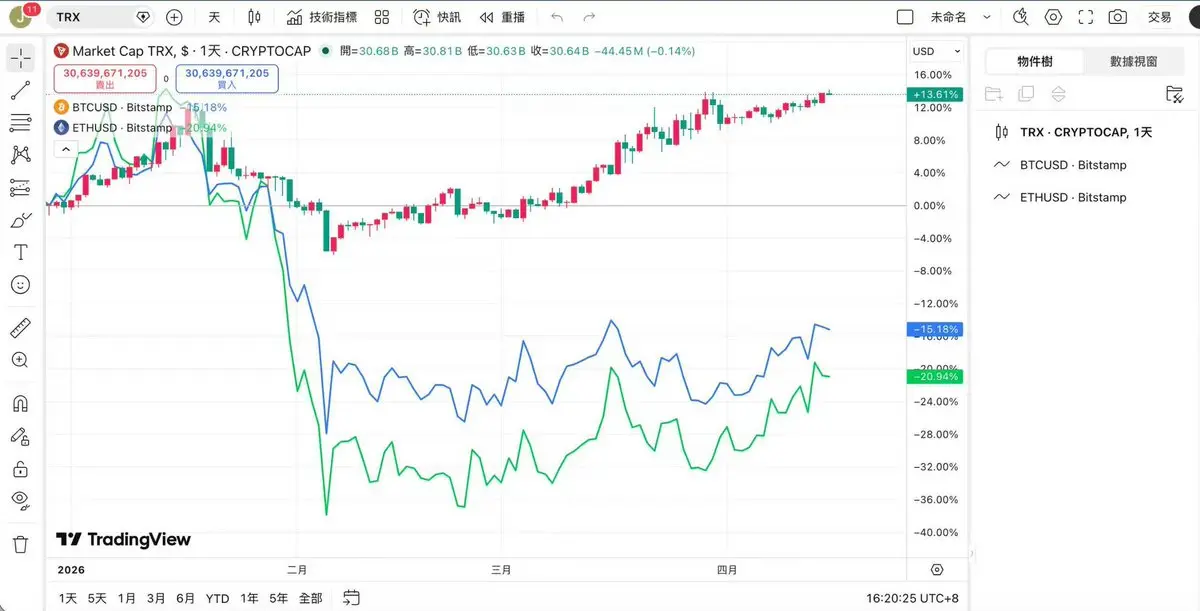This screenshot has width=1200, height=611.
Task: Switch to the 數據視窗 tab
Action: 1134,61
